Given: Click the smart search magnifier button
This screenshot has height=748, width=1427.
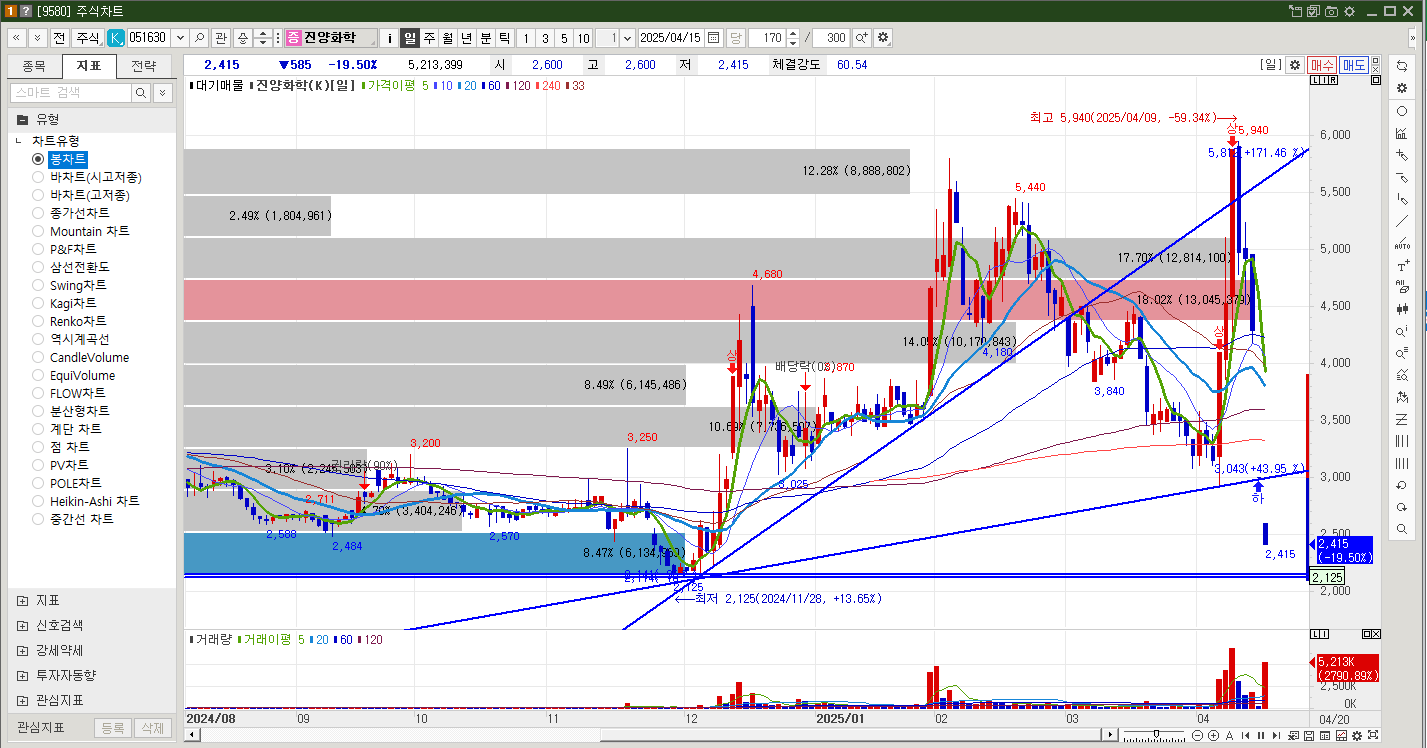Looking at the screenshot, I should [141, 92].
